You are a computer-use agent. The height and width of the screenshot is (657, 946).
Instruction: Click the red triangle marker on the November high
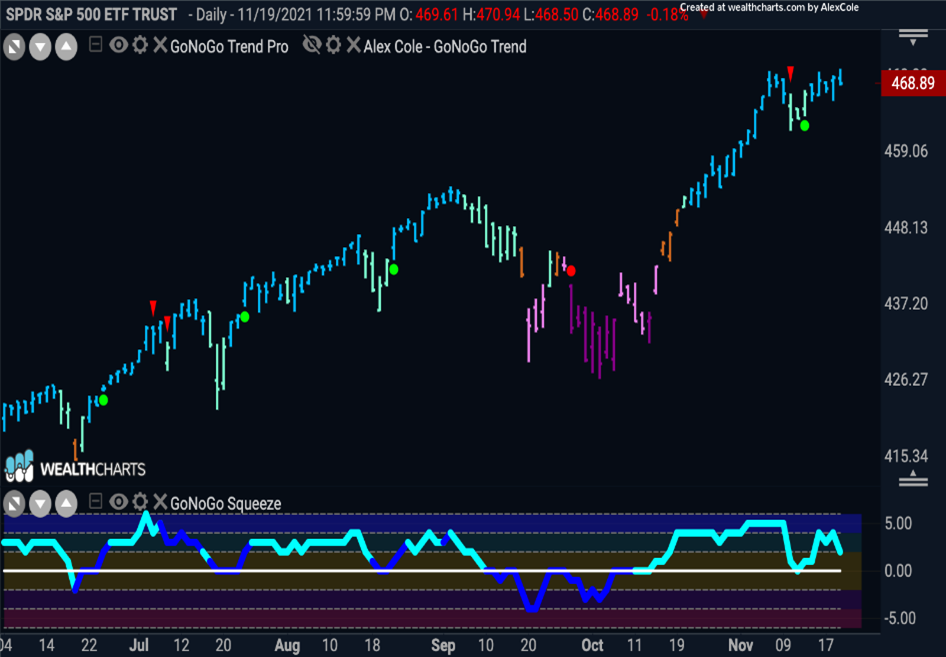click(x=790, y=74)
